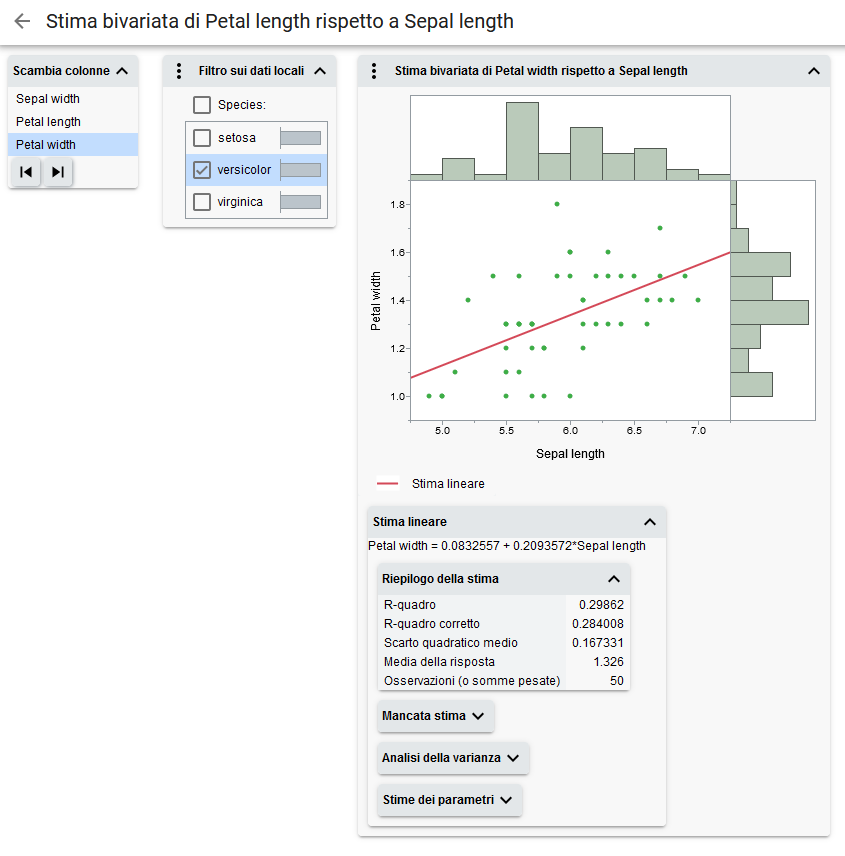Viewport: 845px width, 856px height.
Task: Enable the setosa checkbox
Action: click(x=202, y=138)
